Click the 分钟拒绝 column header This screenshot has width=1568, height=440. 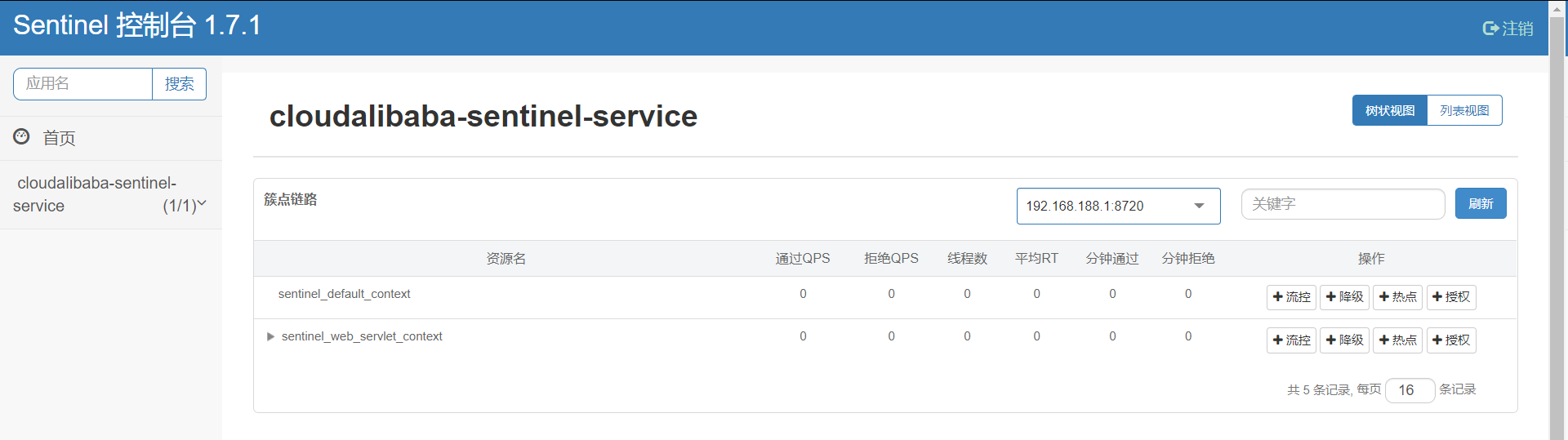pos(1188,259)
